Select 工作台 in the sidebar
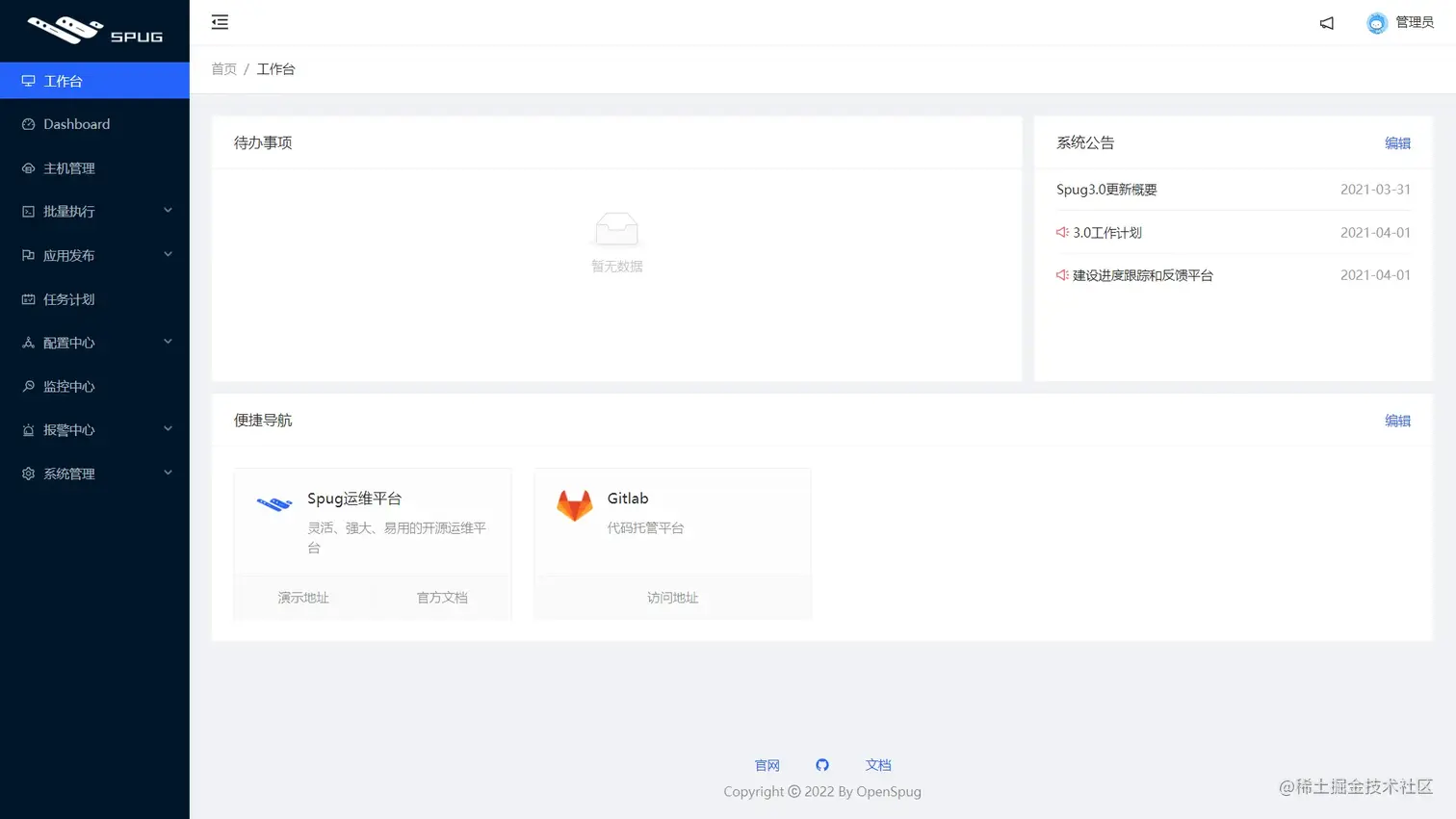1456x819 pixels. [94, 81]
